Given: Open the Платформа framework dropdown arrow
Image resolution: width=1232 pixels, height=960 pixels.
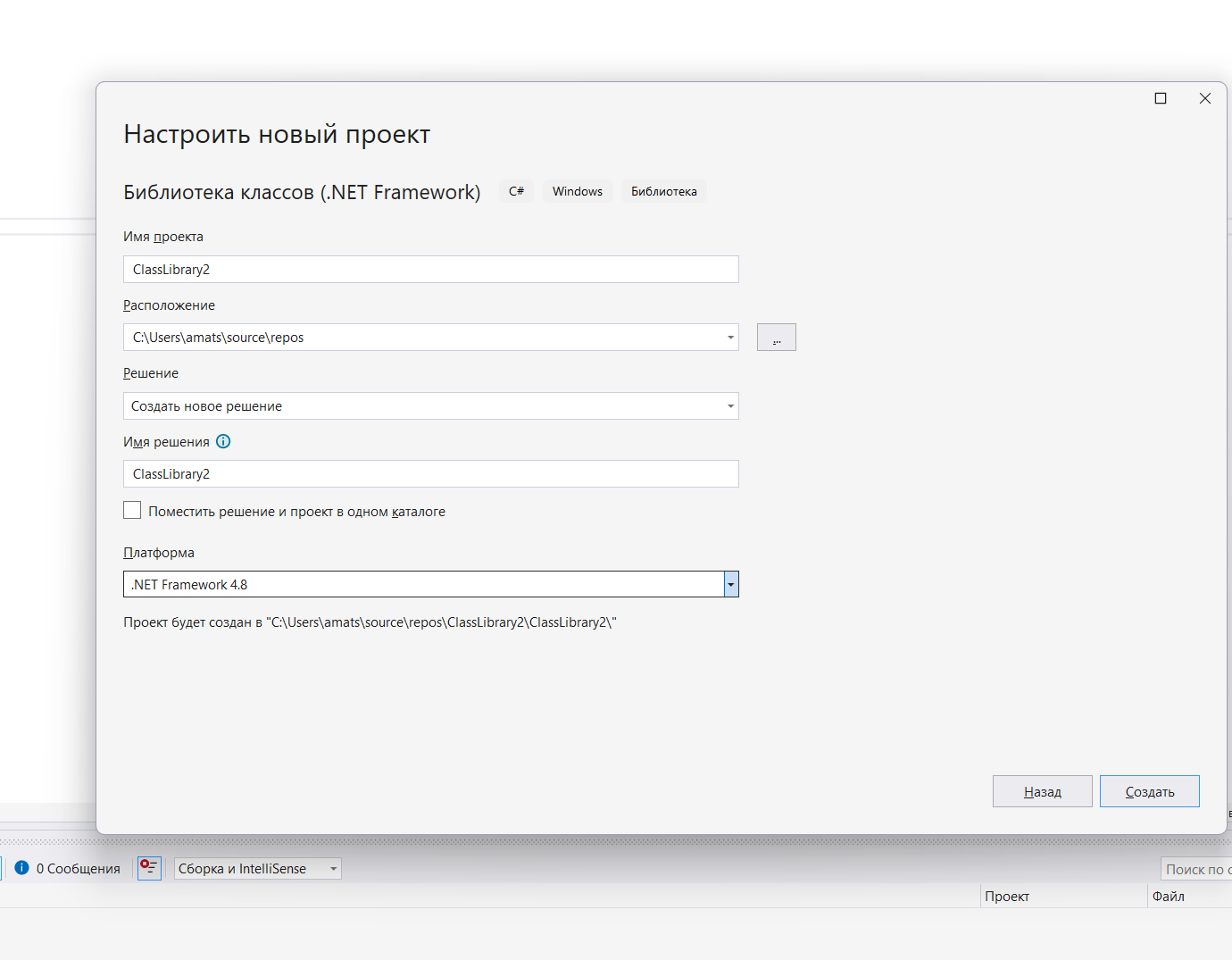Looking at the screenshot, I should pos(731,585).
